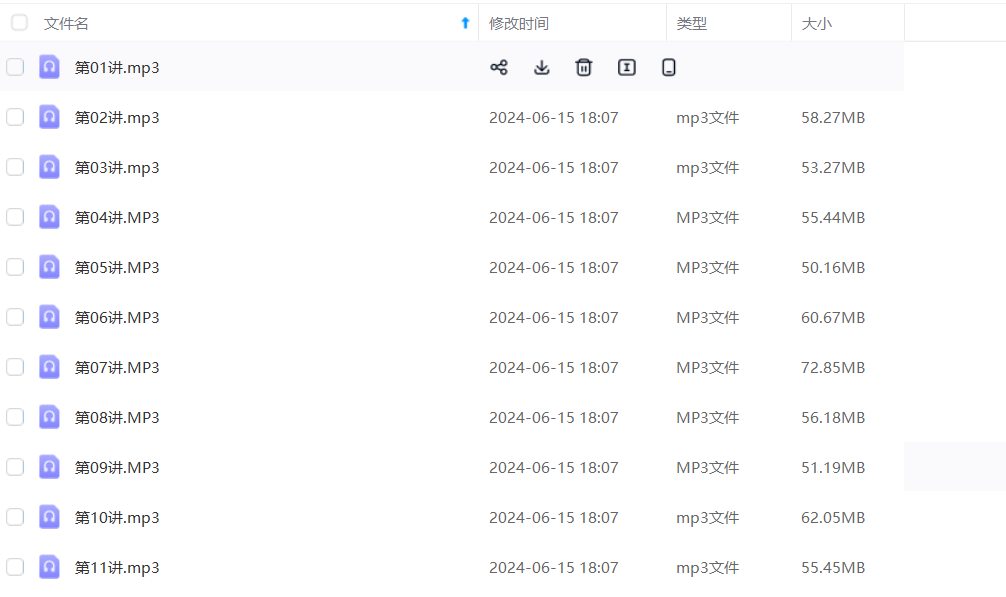Click the 文件名 column header label

click(x=66, y=23)
